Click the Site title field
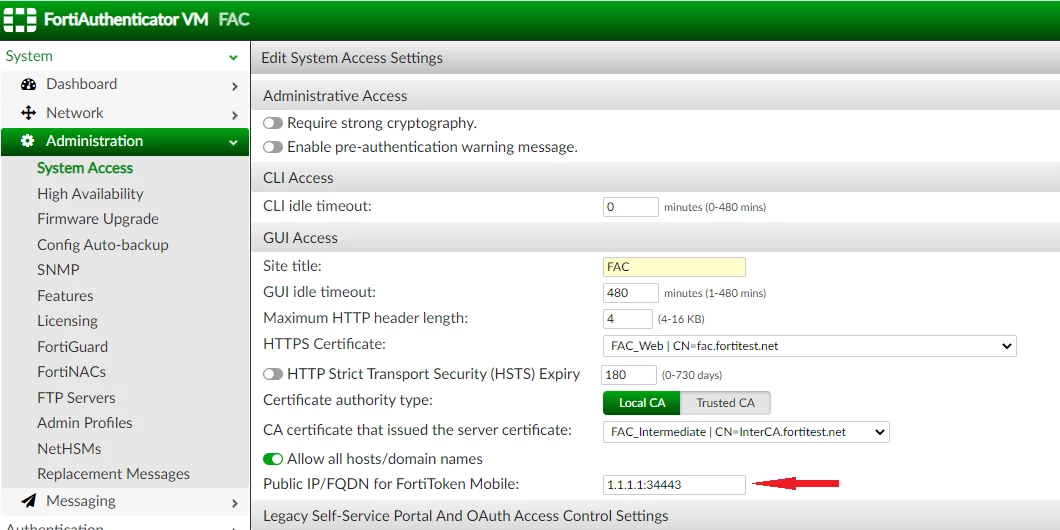This screenshot has height=530, width=1060. [x=674, y=266]
